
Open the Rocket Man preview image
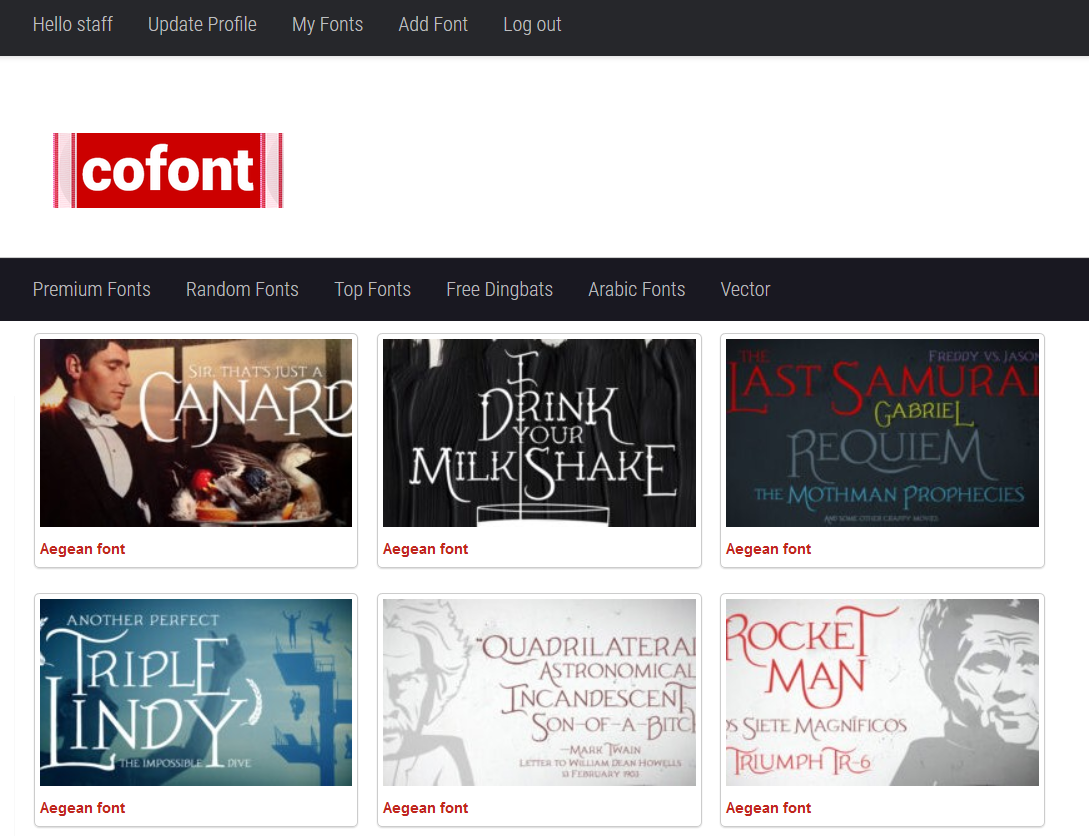(882, 691)
